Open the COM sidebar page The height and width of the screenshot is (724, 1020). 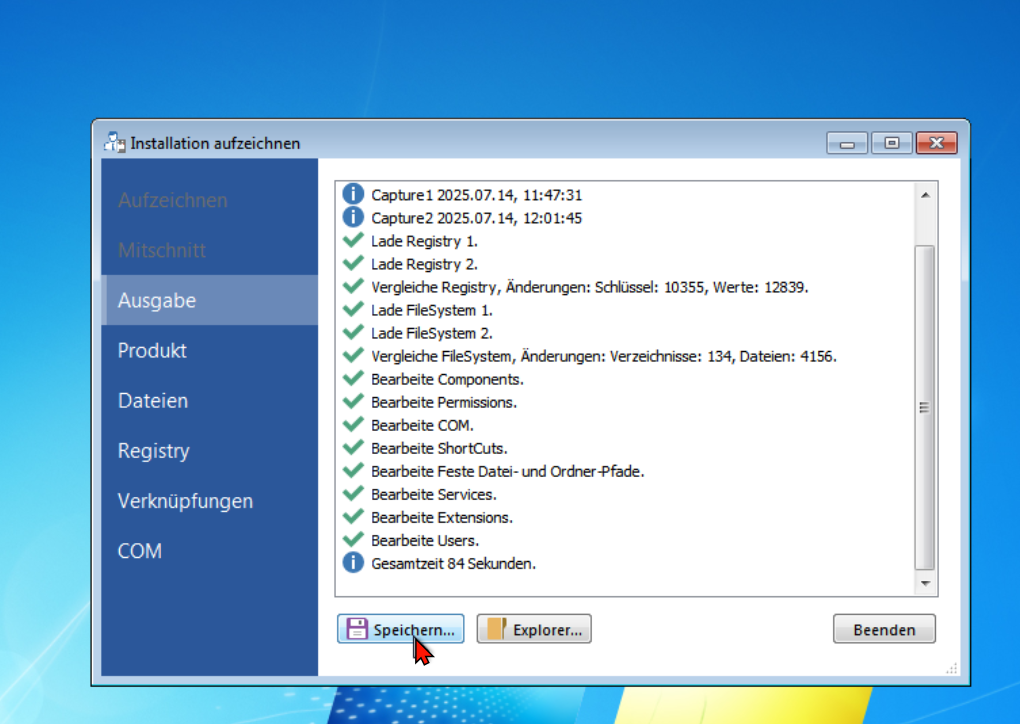tap(209, 550)
